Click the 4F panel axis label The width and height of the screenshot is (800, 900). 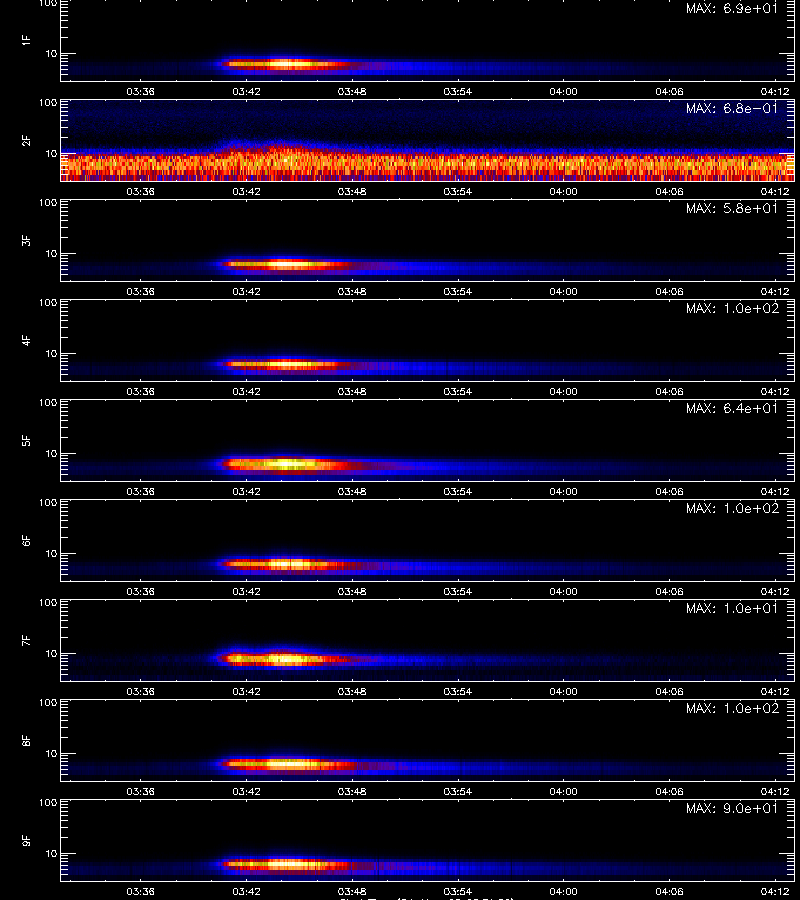pos(26,340)
